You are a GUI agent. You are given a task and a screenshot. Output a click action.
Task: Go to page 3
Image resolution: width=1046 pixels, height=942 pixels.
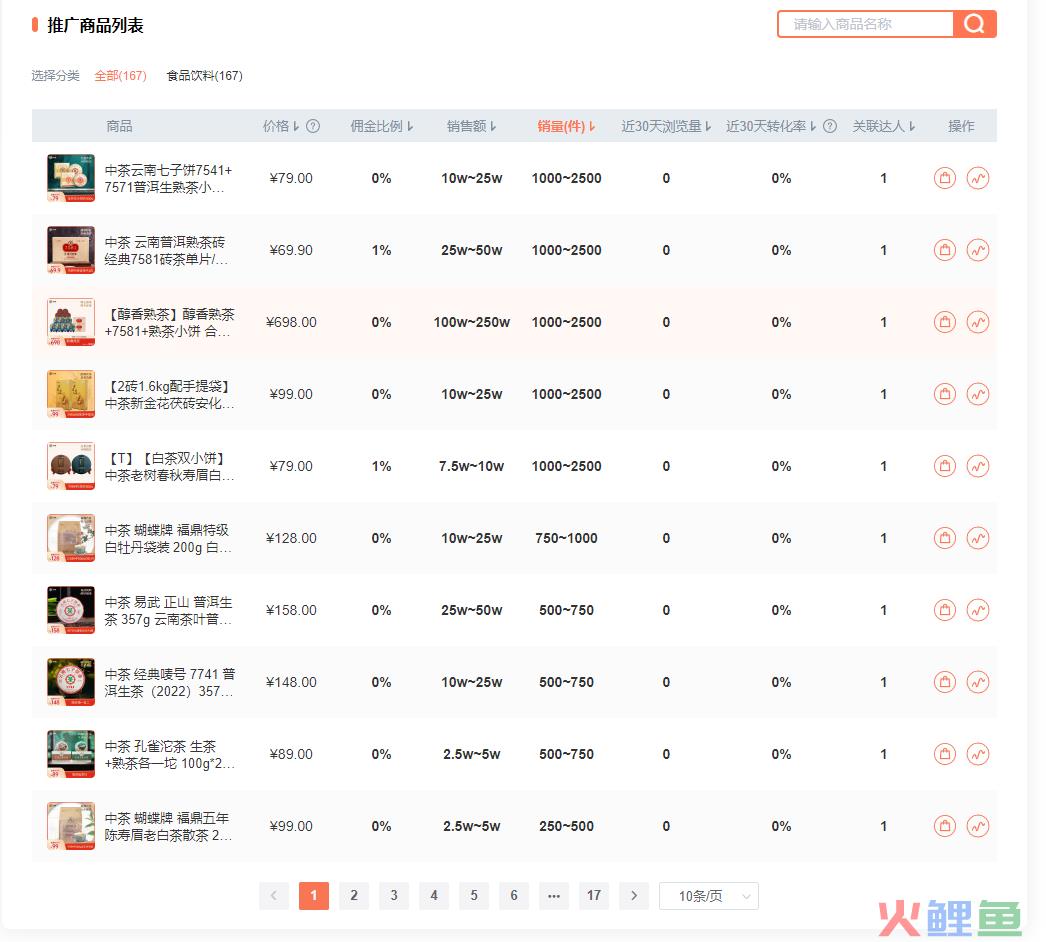click(x=394, y=895)
